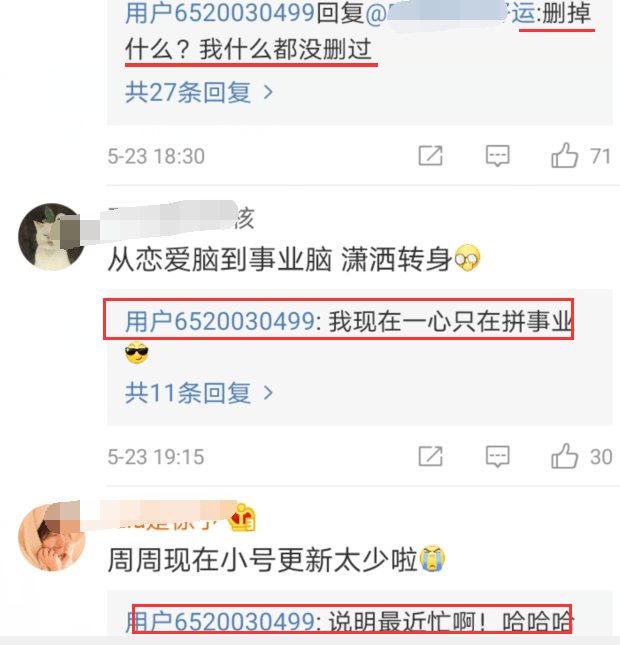620x645 pixels.
Task: Like the comment with 30 likes
Action: (x=564, y=456)
